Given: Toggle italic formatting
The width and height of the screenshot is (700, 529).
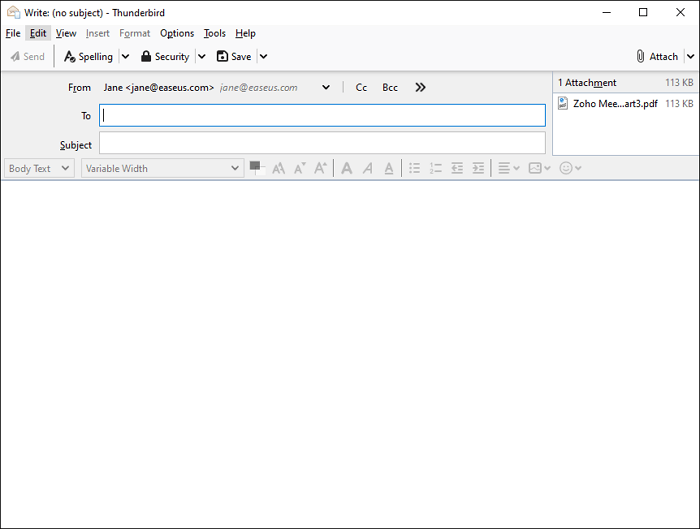Looking at the screenshot, I should [x=367, y=168].
